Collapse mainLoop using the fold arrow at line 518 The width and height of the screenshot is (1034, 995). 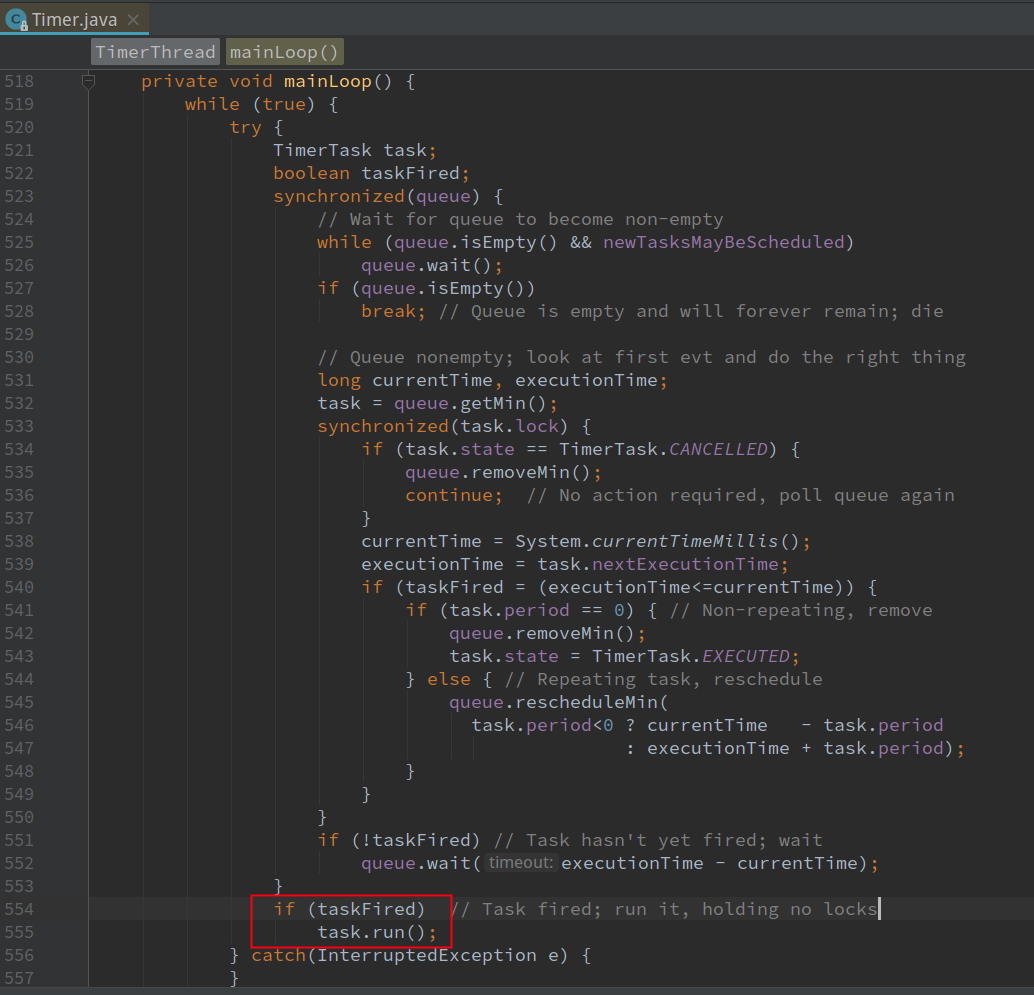pyautogui.click(x=88, y=80)
